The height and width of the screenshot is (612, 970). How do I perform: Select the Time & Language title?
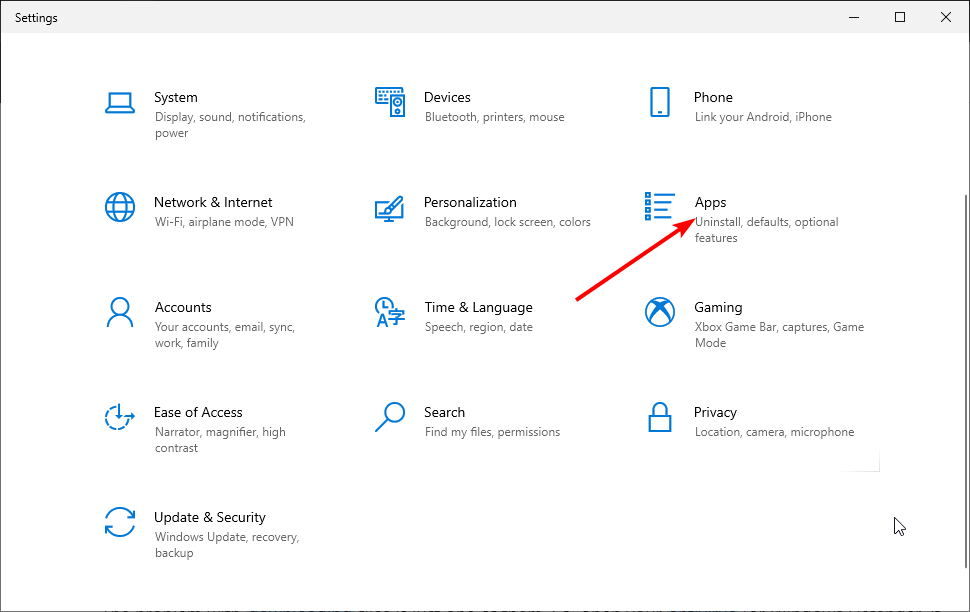pos(479,308)
